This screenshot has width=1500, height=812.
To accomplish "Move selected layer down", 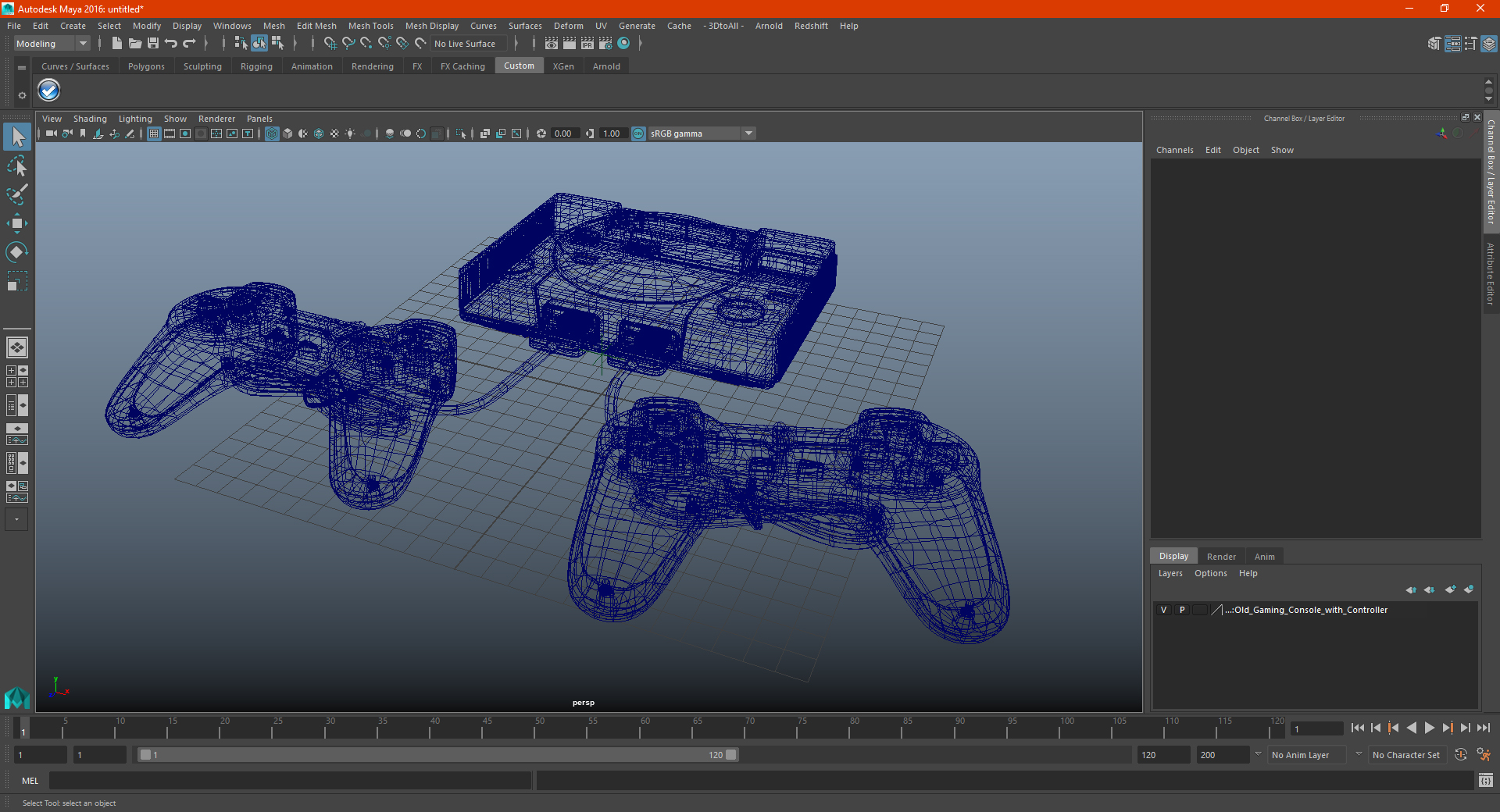I will (1430, 589).
